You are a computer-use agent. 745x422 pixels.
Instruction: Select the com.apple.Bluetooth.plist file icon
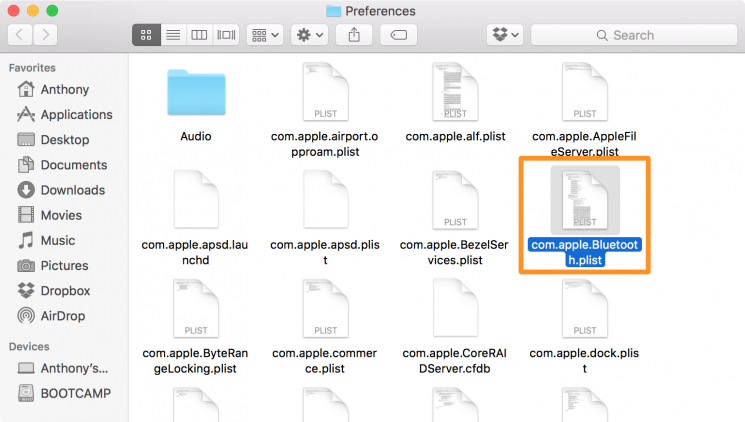tap(584, 200)
